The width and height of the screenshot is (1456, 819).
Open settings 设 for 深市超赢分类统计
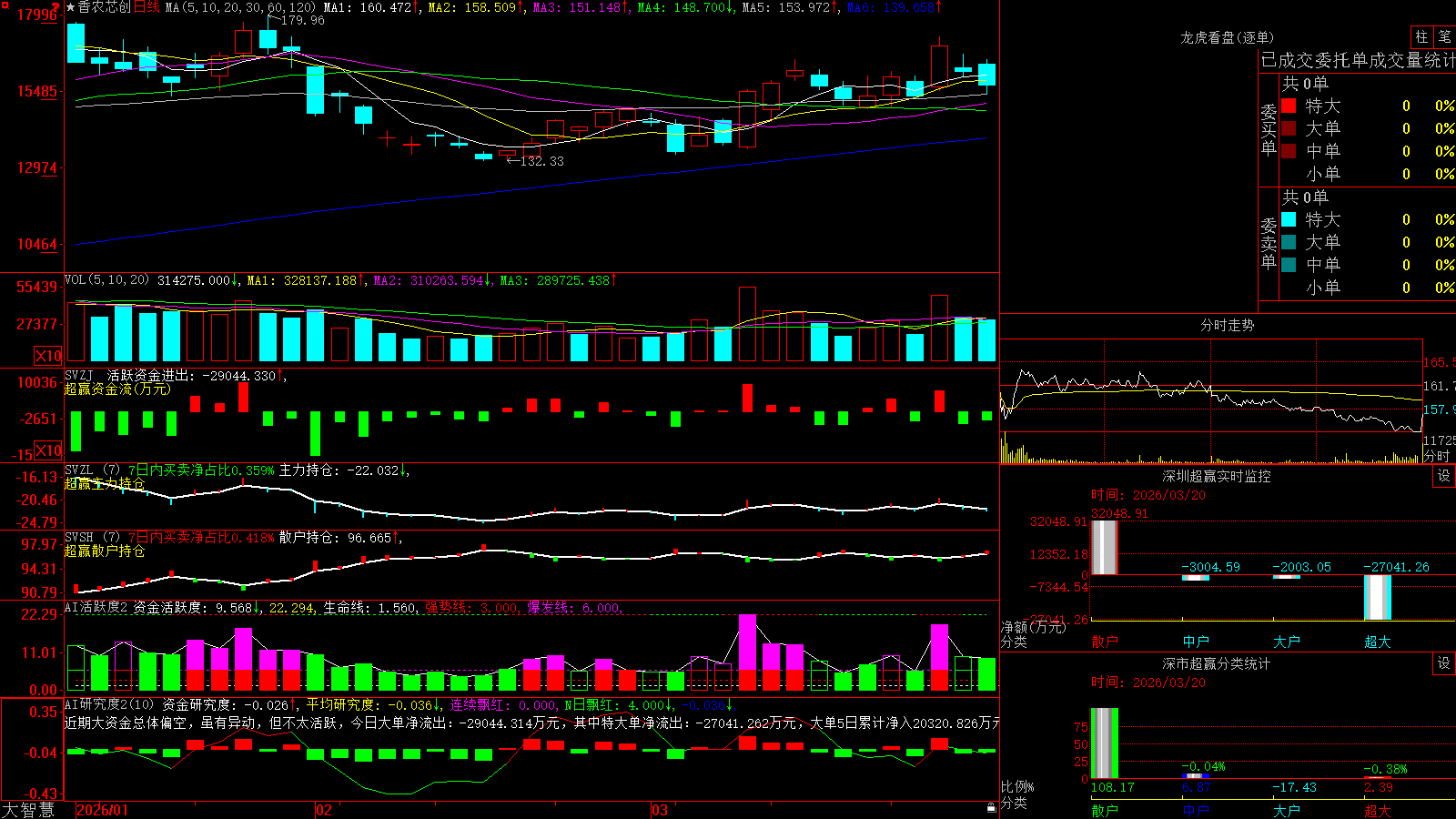click(1444, 663)
